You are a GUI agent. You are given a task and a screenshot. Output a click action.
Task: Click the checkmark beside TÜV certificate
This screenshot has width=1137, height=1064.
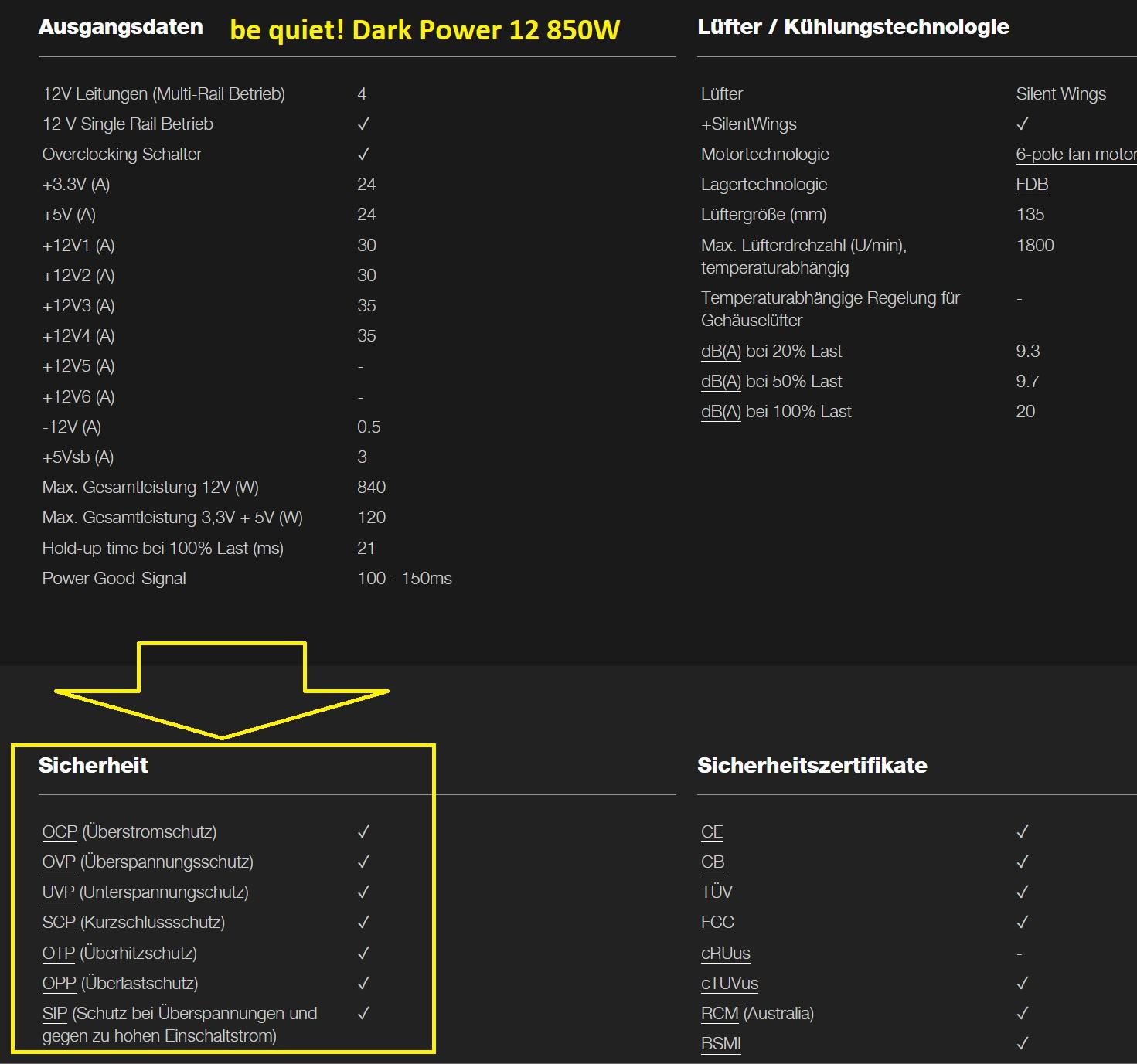[1022, 892]
